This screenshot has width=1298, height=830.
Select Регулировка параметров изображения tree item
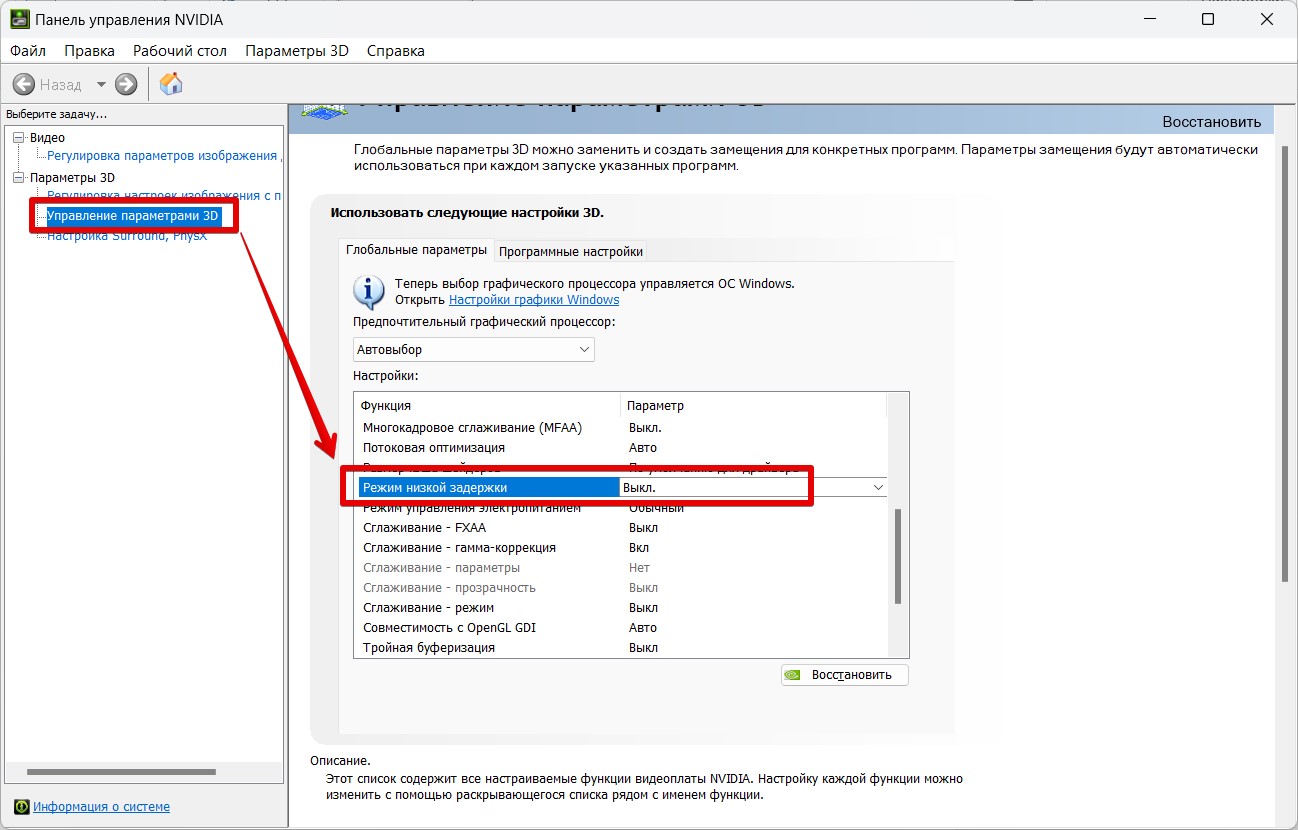162,156
